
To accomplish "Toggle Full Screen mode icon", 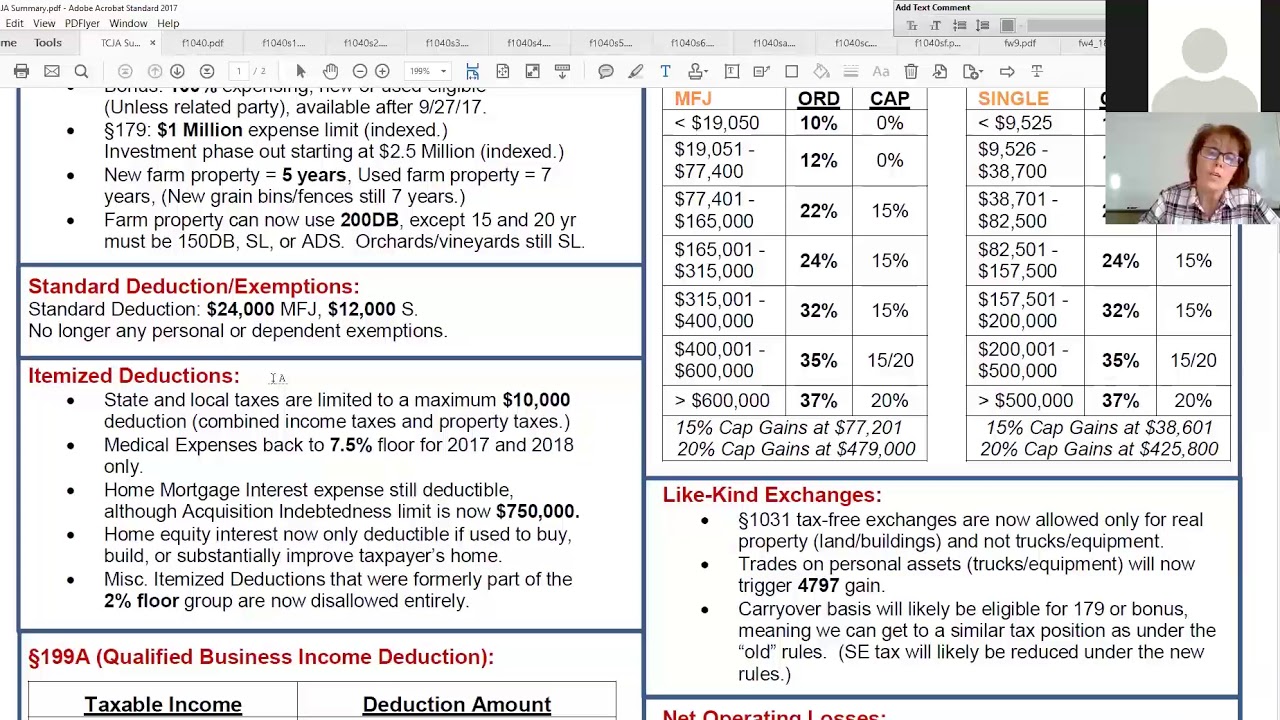I will (x=533, y=71).
